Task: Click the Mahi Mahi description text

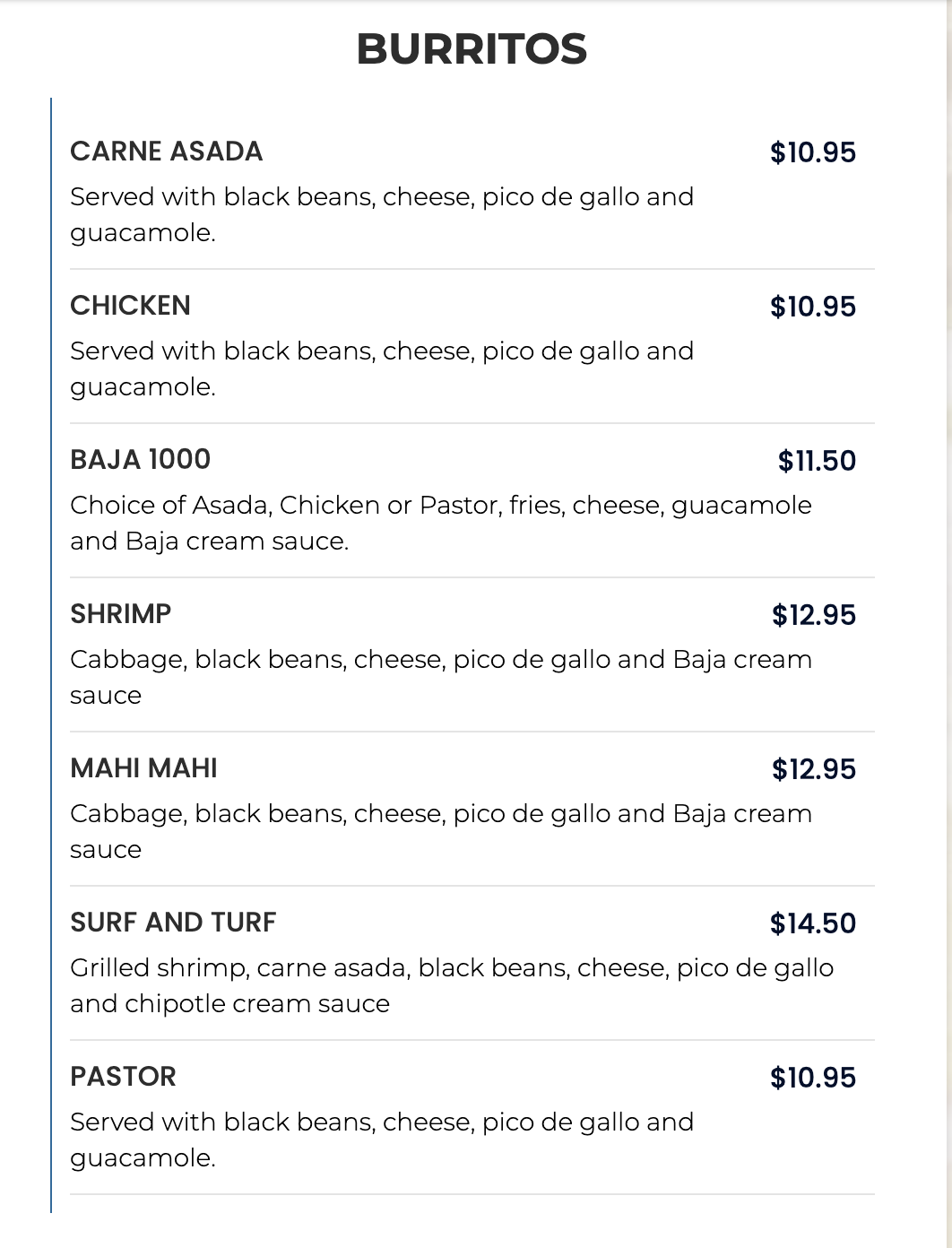Action: pyautogui.click(x=440, y=831)
